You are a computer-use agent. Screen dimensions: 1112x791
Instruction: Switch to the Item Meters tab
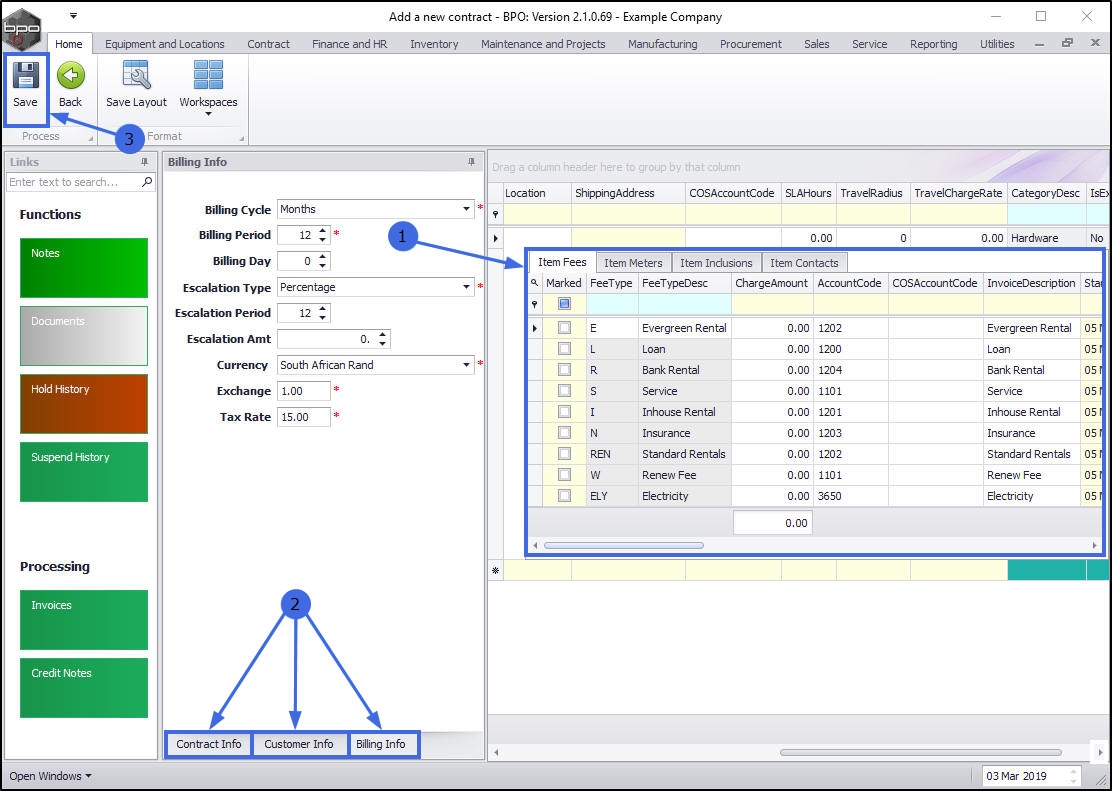pyautogui.click(x=632, y=263)
